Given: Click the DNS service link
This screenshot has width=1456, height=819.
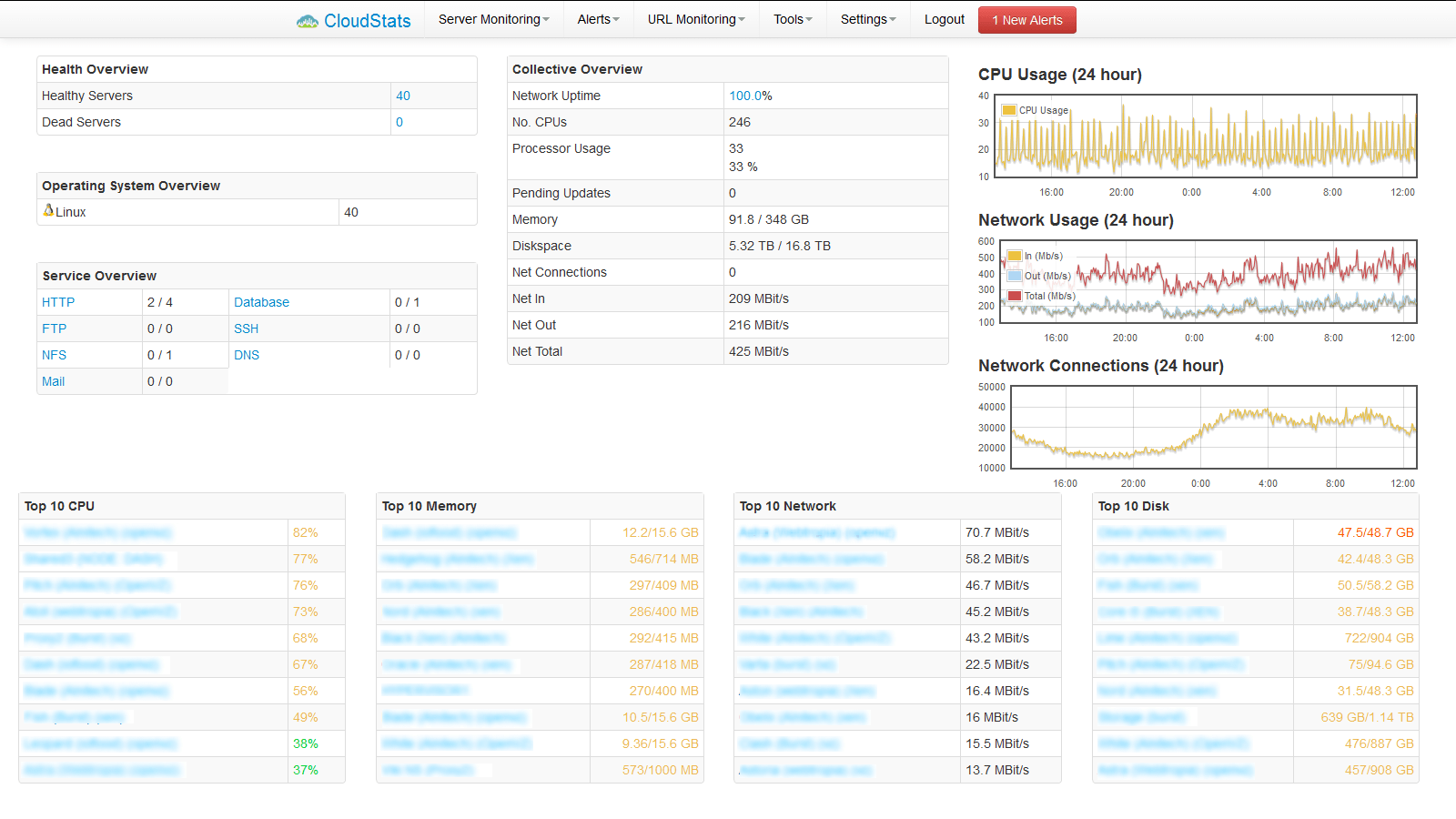Looking at the screenshot, I should 247,355.
